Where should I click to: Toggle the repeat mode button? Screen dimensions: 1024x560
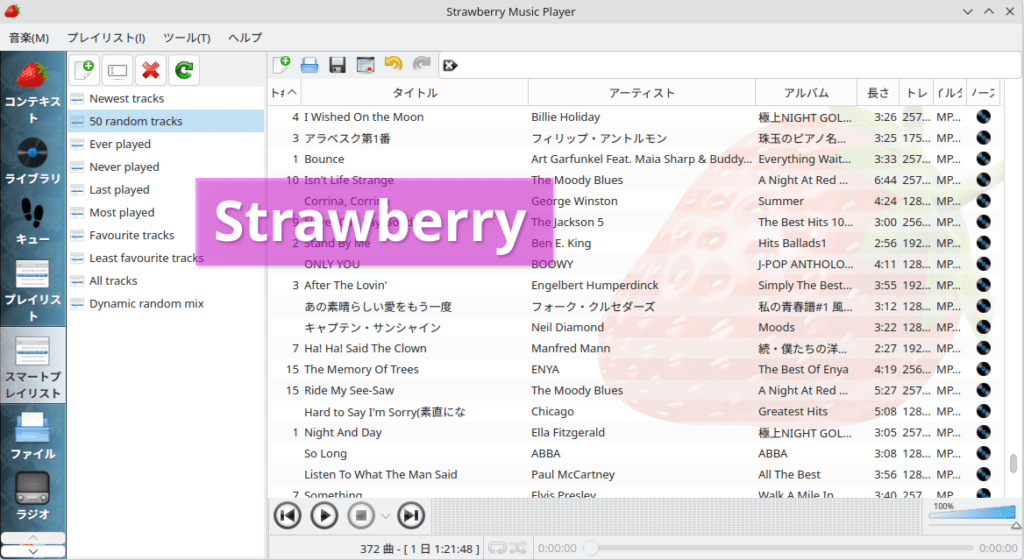click(x=498, y=548)
